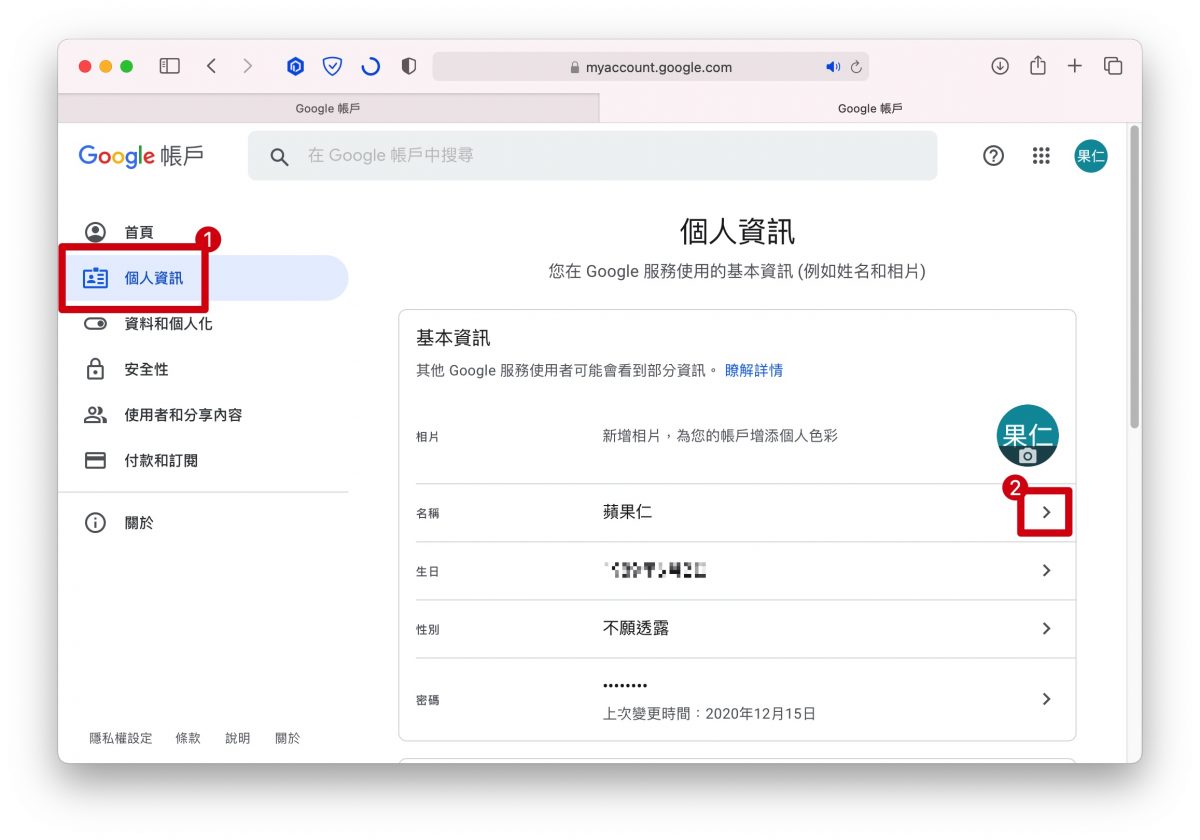Click the 密碼 row label
The height and width of the screenshot is (840, 1200).
[427, 700]
